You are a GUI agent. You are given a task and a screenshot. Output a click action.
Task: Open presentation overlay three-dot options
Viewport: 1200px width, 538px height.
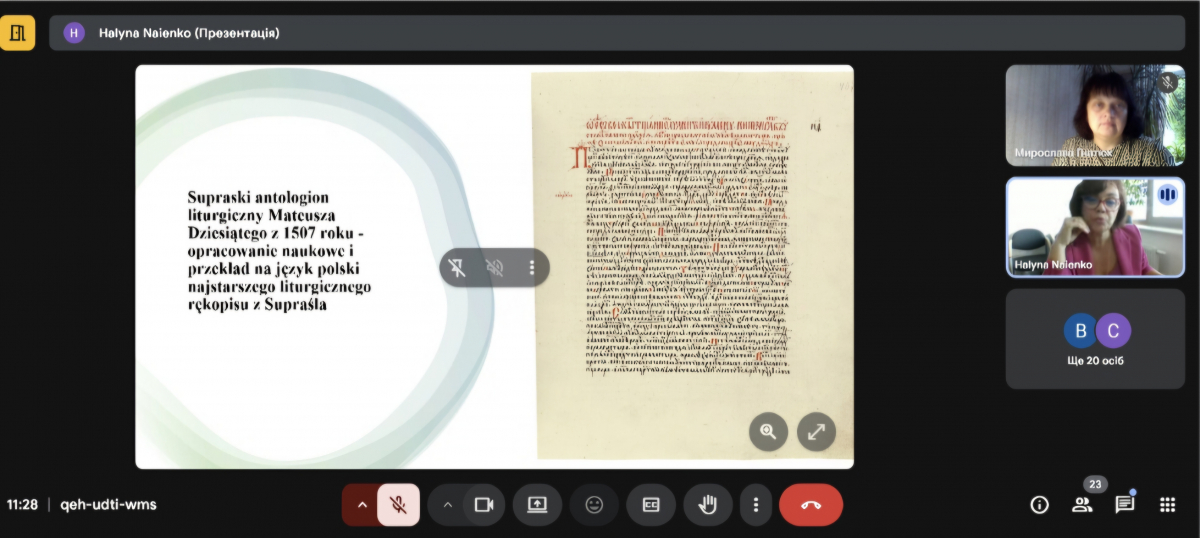531,267
